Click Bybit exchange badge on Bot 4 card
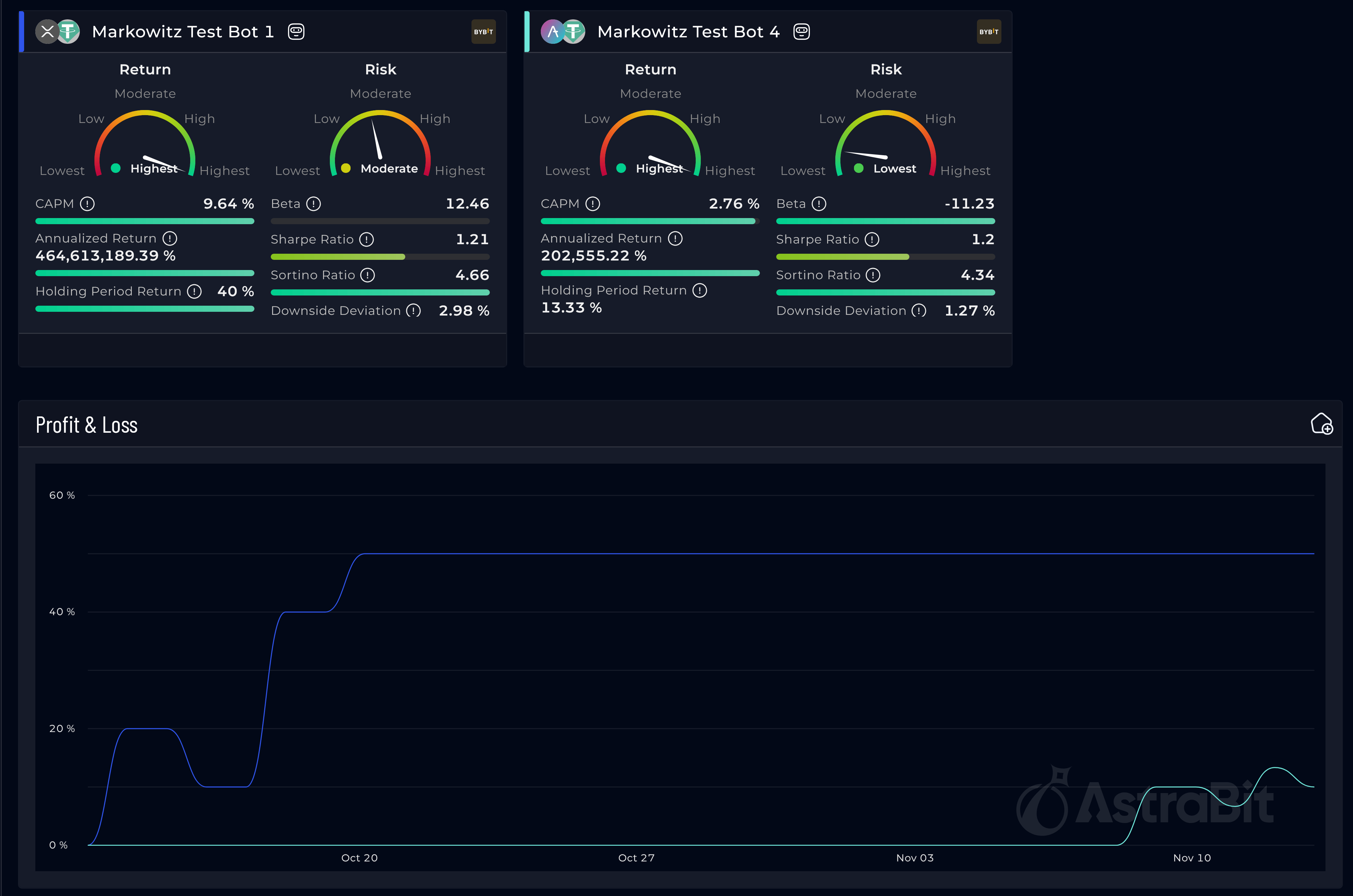The width and height of the screenshot is (1353, 896). click(x=989, y=32)
